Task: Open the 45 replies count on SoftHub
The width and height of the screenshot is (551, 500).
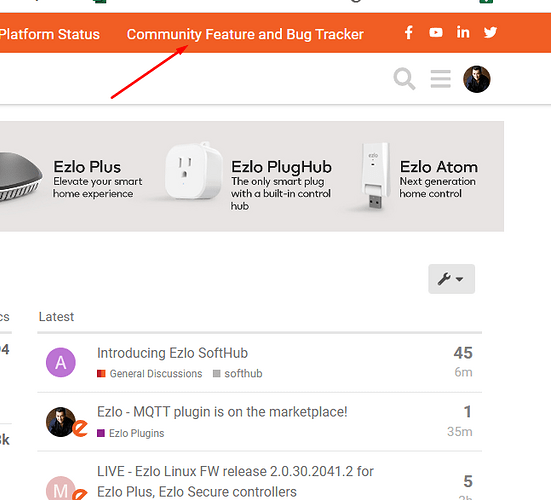Action: (x=463, y=353)
